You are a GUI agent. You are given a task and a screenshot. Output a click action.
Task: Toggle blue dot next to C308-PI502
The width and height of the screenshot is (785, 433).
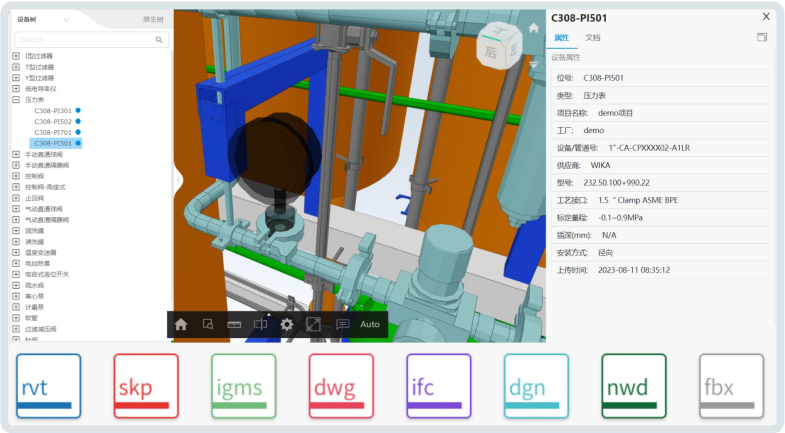pyautogui.click(x=78, y=121)
